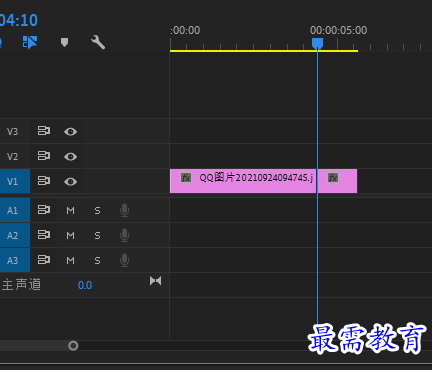Screen dimensions: 432x370
Task: Click the fx badge on the second clip segment
Action: click(333, 178)
